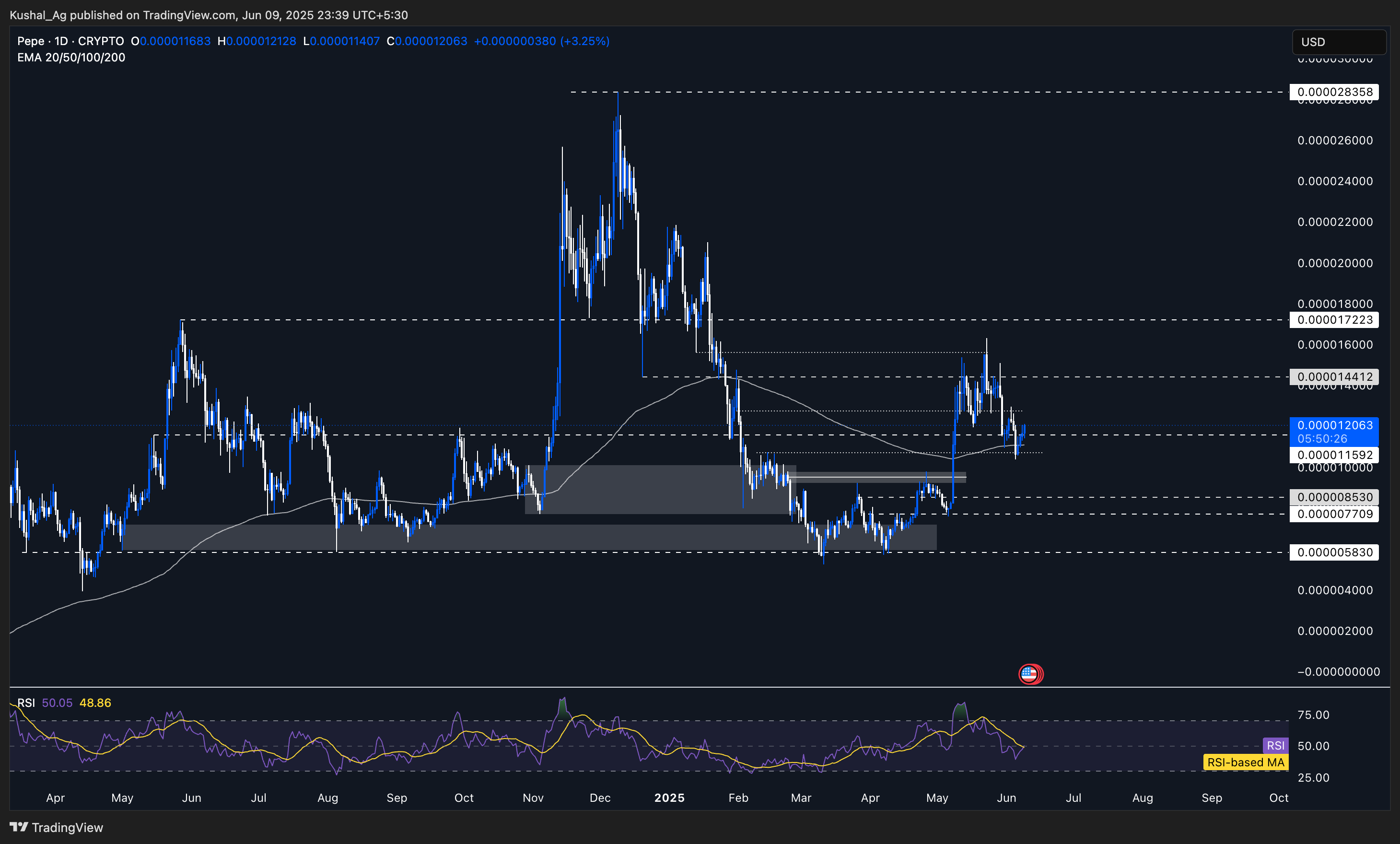
Task: Click the RSI 50.00 scale value
Action: click(1313, 746)
